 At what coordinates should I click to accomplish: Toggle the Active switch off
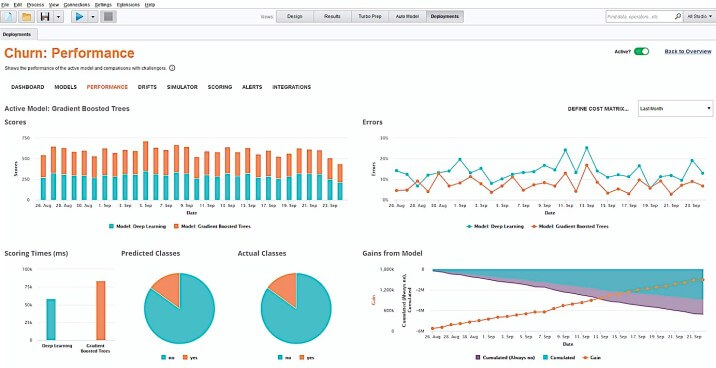click(x=642, y=52)
